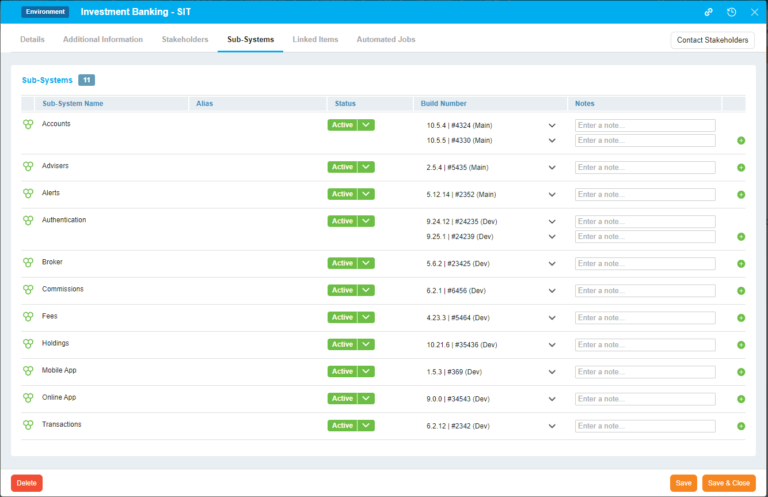
Task: Click the sub-system icon beside Mobile App
Action: (x=28, y=371)
